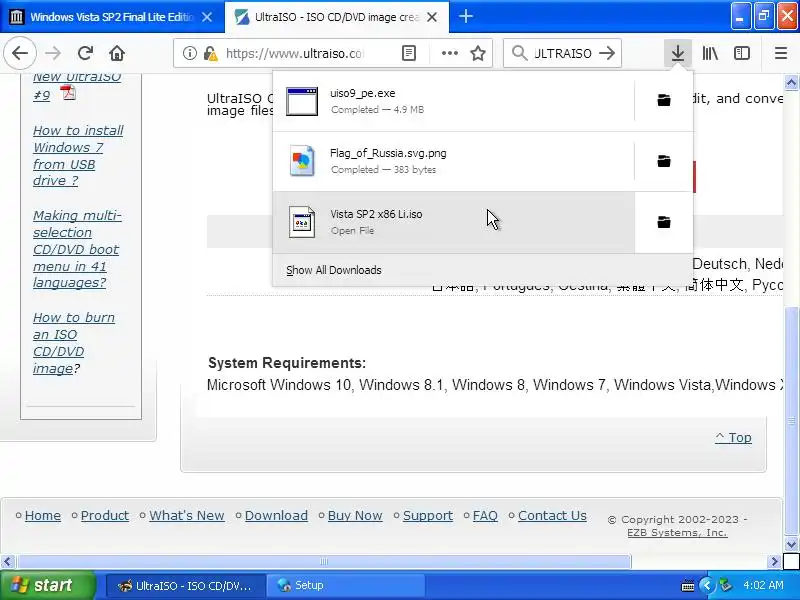The height and width of the screenshot is (600, 800).
Task: Switch to the Setup taskbar window
Action: click(x=347, y=585)
